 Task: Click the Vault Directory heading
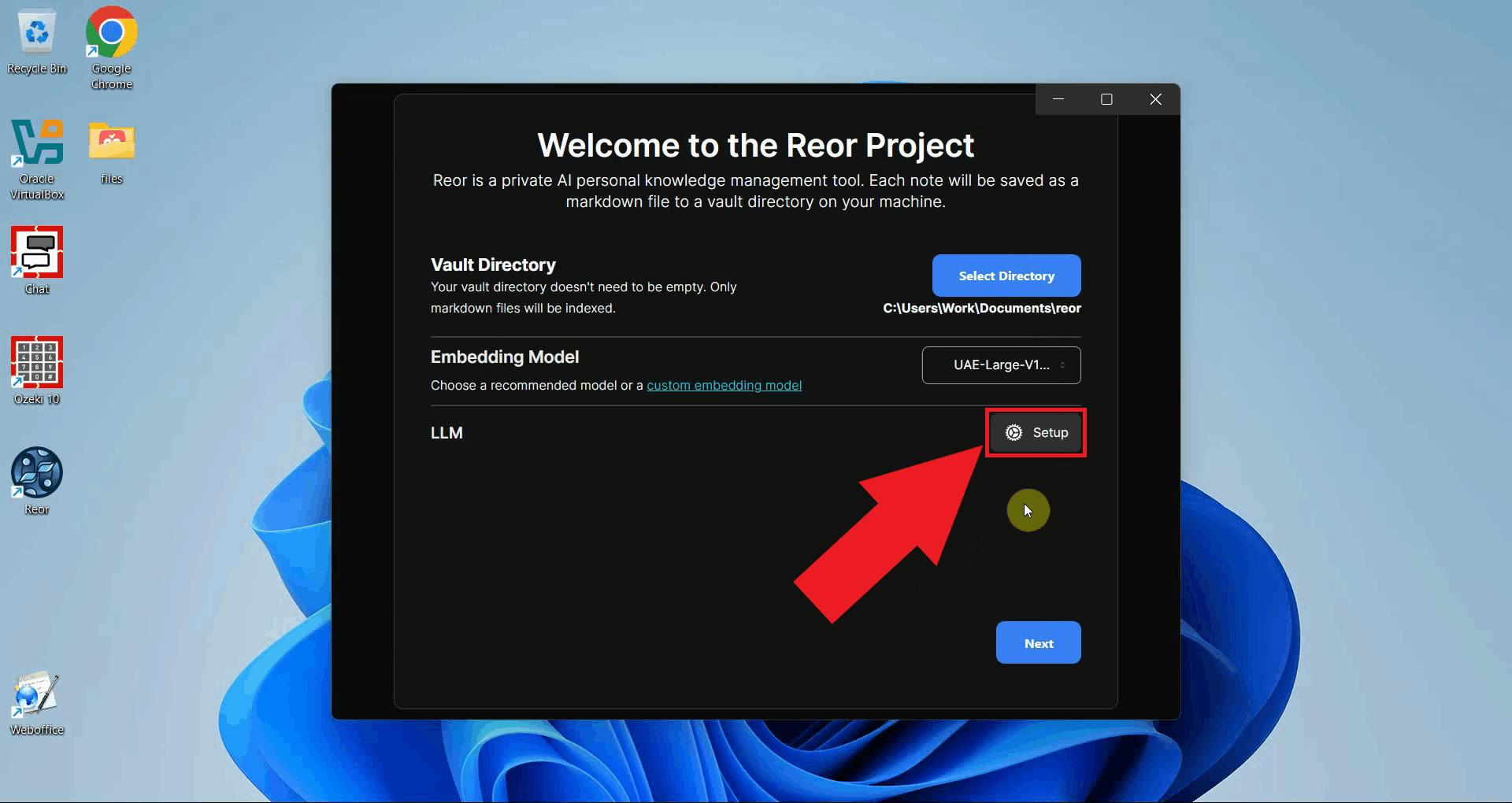pyautogui.click(x=493, y=265)
